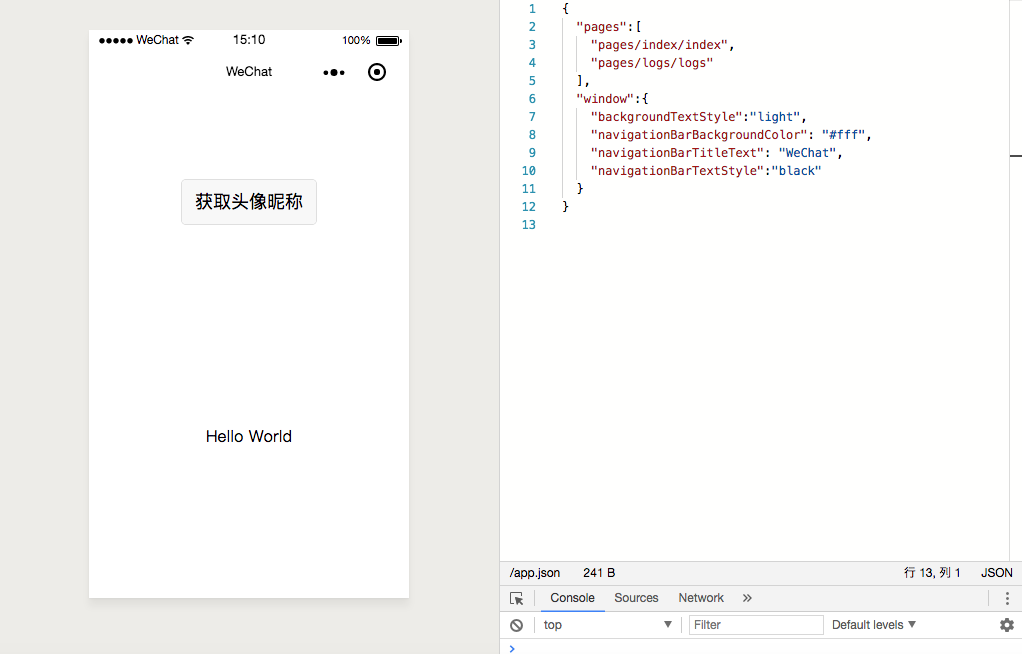Switch to the Network tab

(x=701, y=598)
